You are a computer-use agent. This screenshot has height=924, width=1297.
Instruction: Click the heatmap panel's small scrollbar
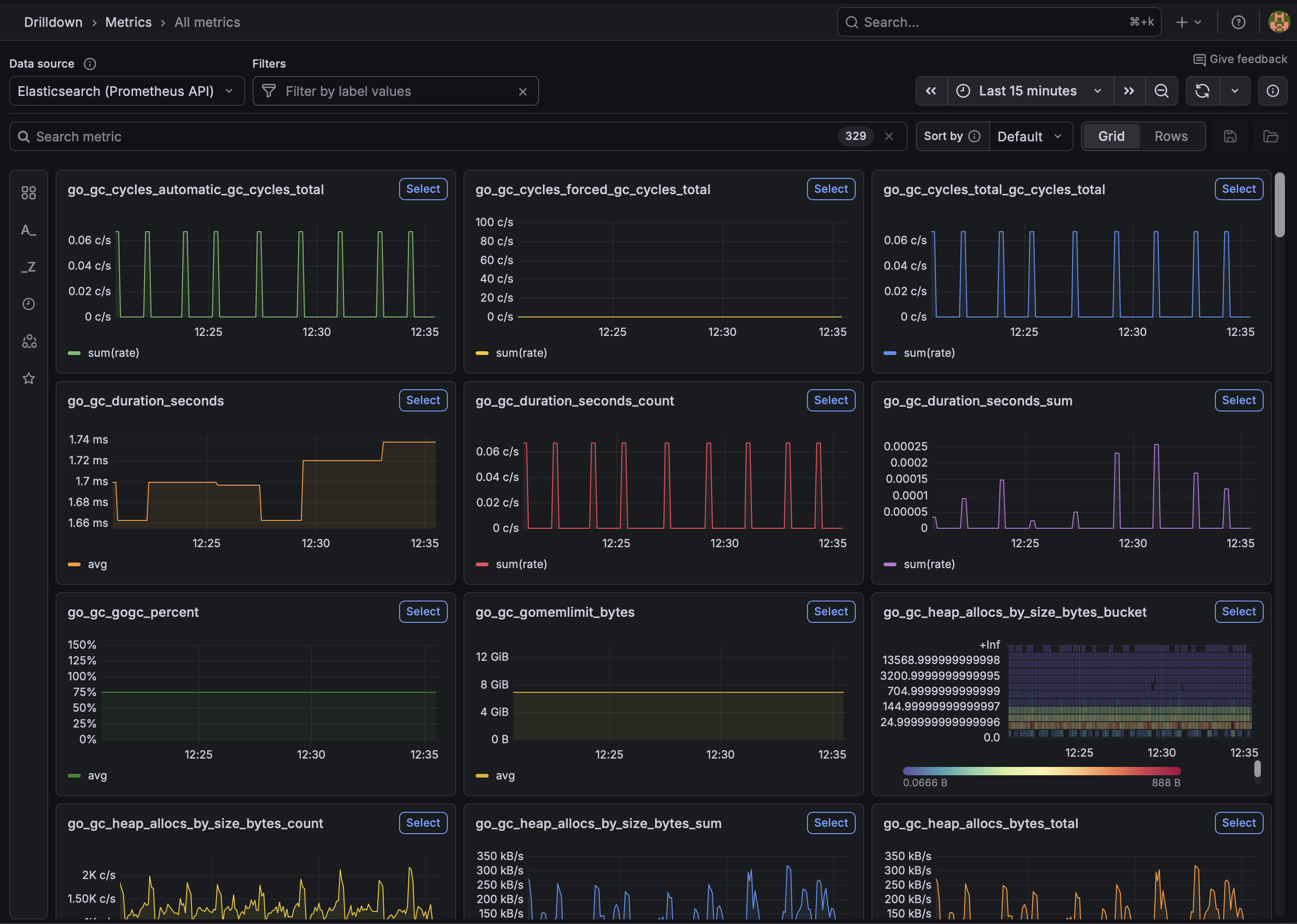coord(1257,769)
